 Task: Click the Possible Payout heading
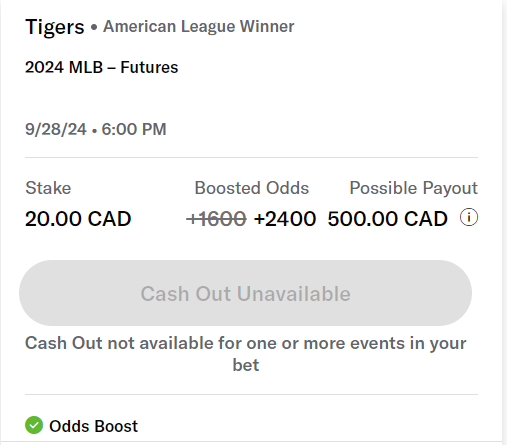coord(414,188)
